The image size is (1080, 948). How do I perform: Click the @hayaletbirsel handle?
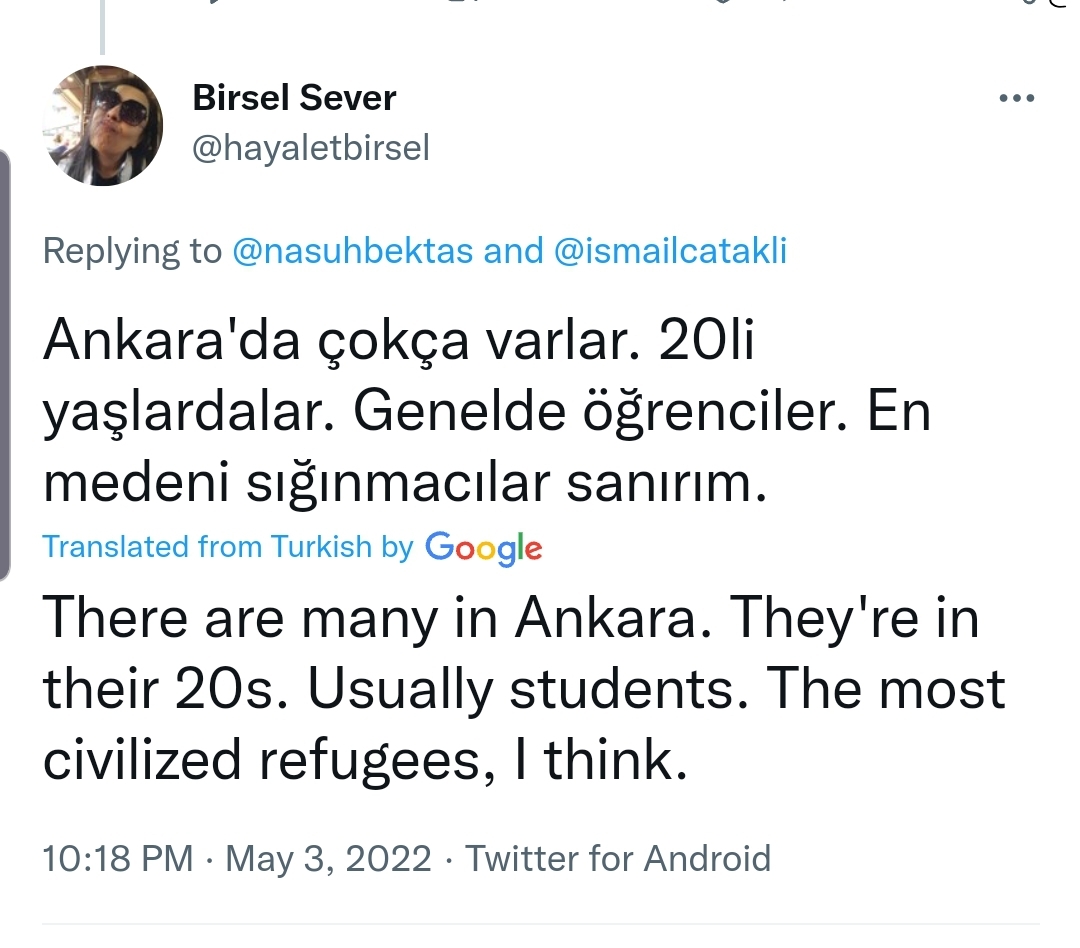click(x=310, y=148)
